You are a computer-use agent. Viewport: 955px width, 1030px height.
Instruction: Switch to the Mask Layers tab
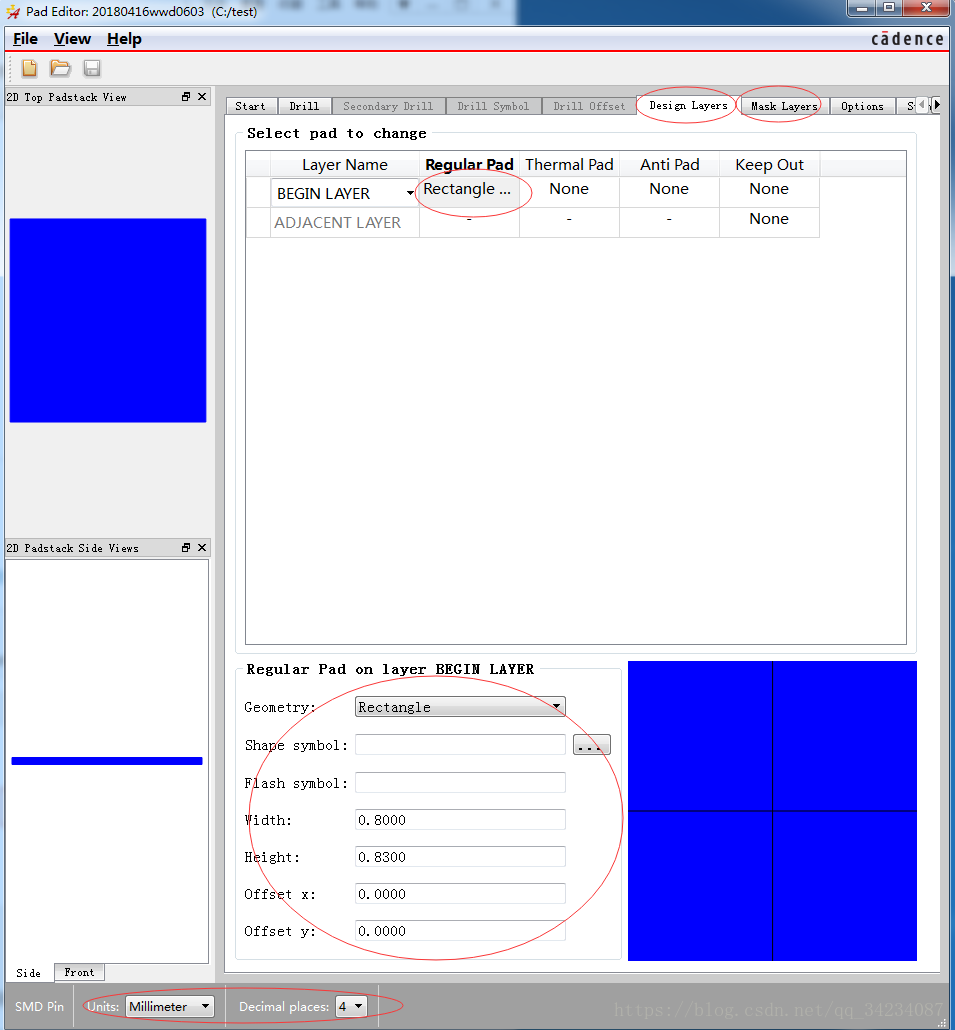pyautogui.click(x=783, y=106)
